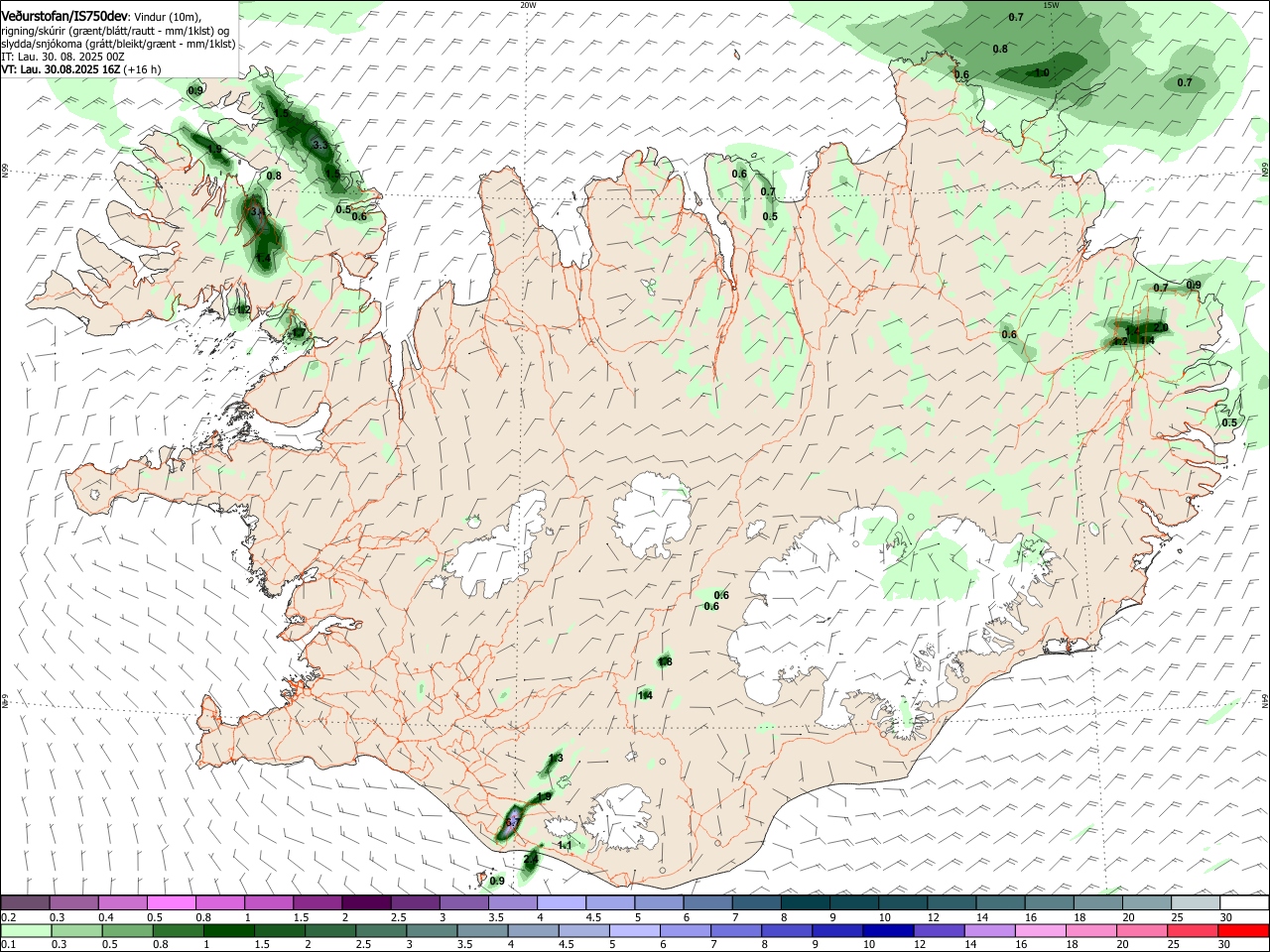The width and height of the screenshot is (1270, 952).
Task: Click the 2.0 precipitation value in the east
Action: click(x=1161, y=327)
